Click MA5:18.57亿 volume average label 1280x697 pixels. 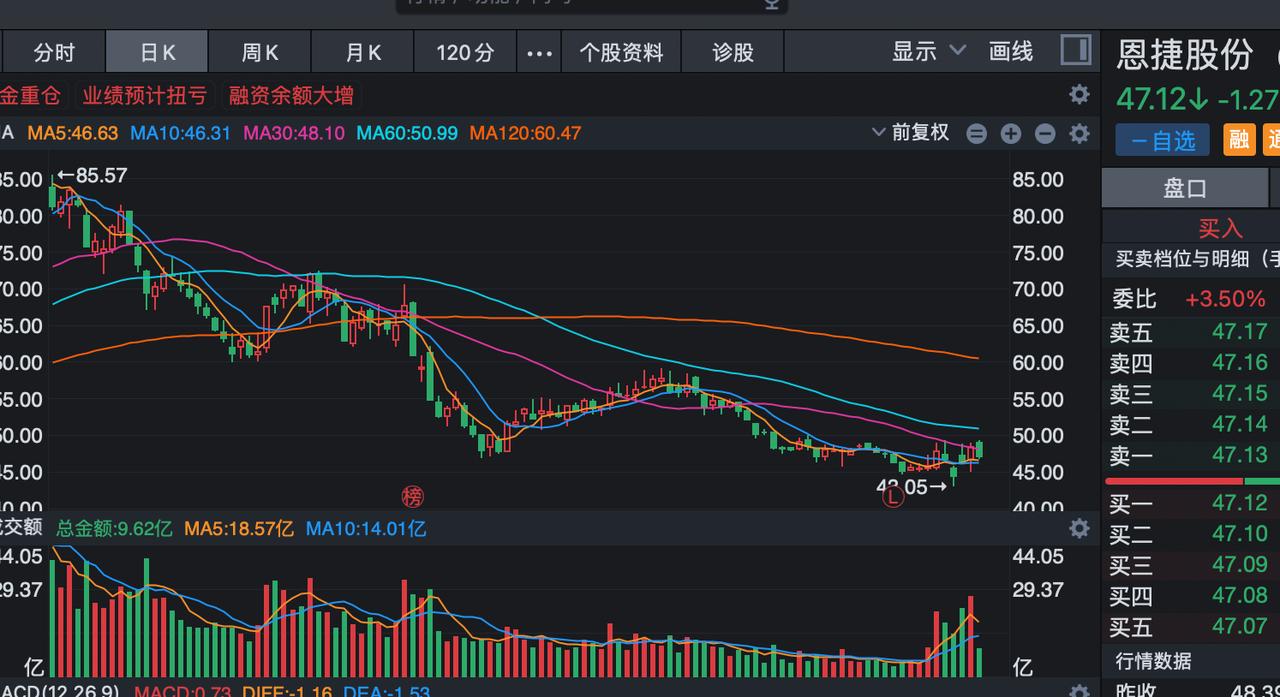(239, 528)
